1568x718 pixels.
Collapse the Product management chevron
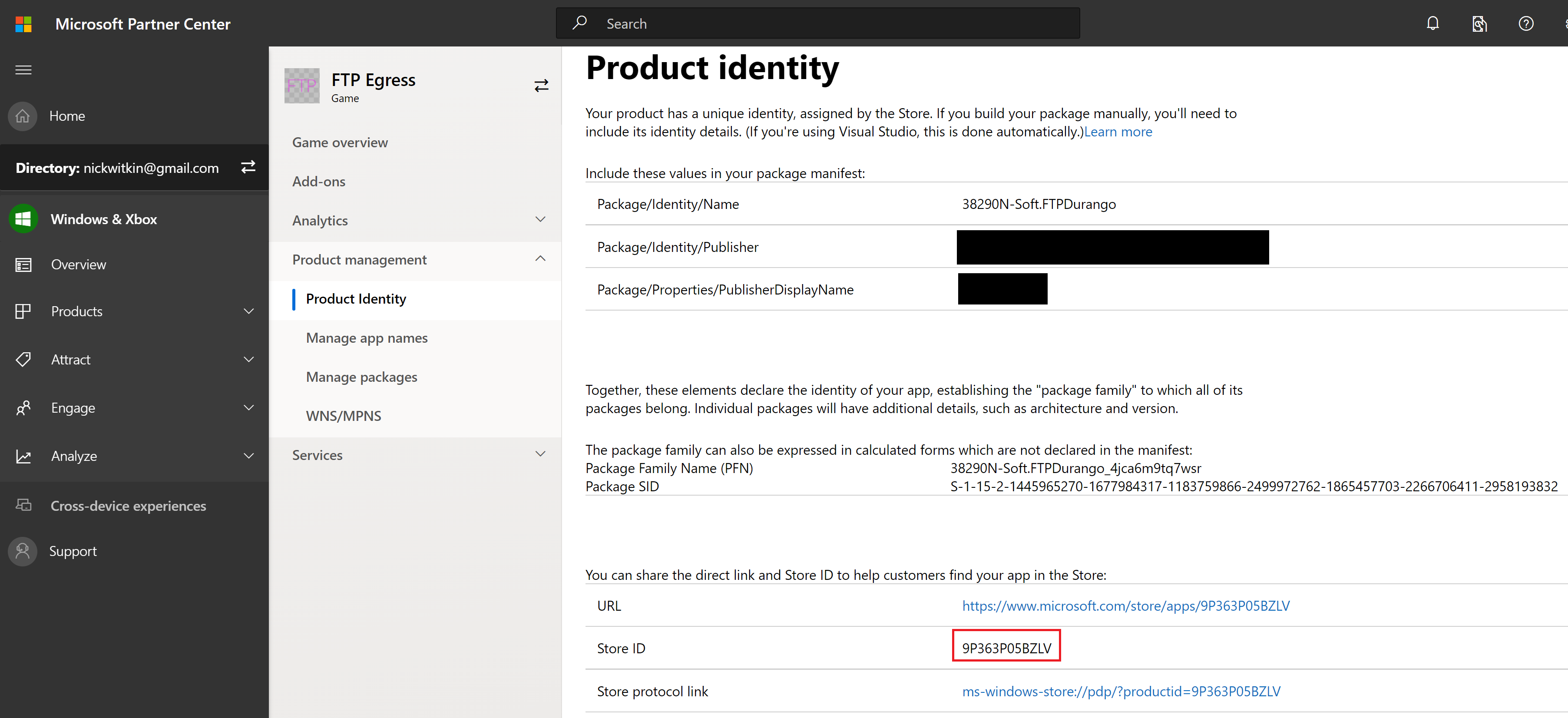click(540, 258)
